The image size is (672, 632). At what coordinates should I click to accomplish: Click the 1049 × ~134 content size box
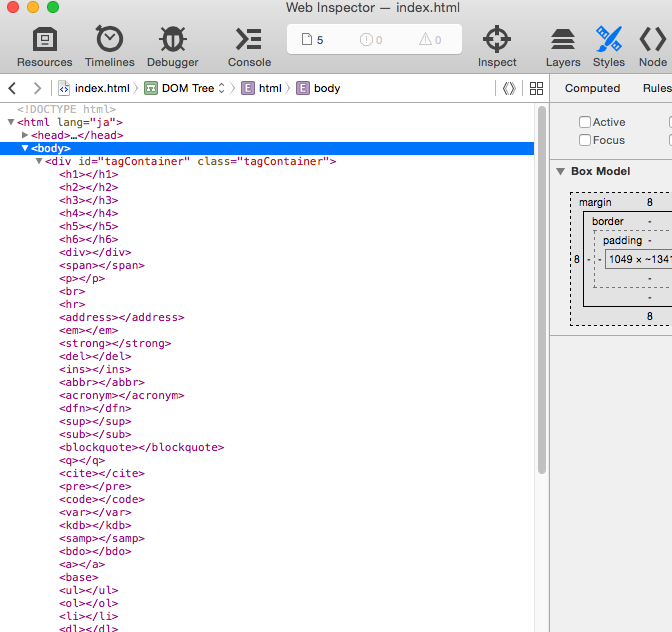(639, 259)
